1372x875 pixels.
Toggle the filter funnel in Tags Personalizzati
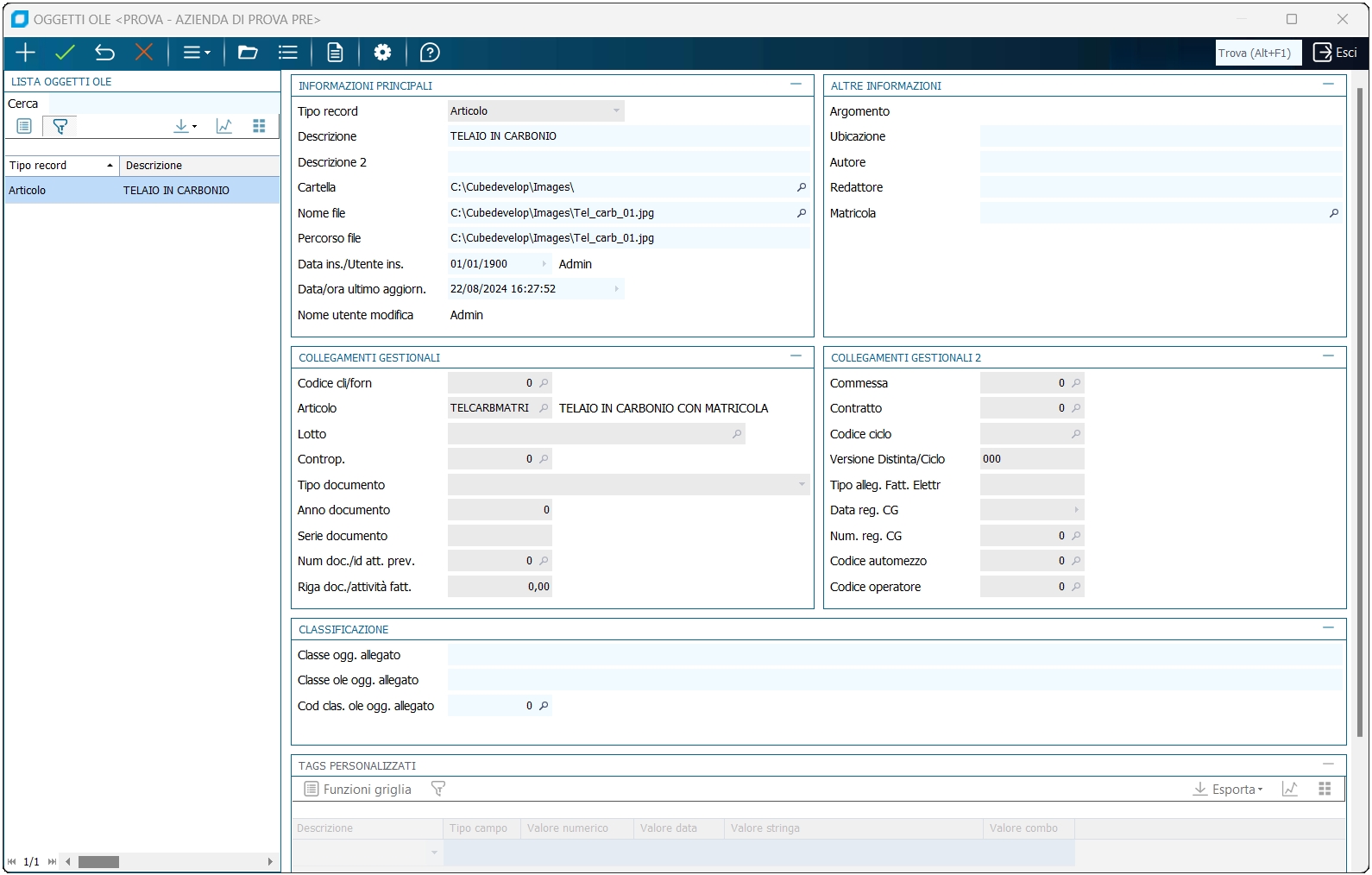tap(438, 789)
